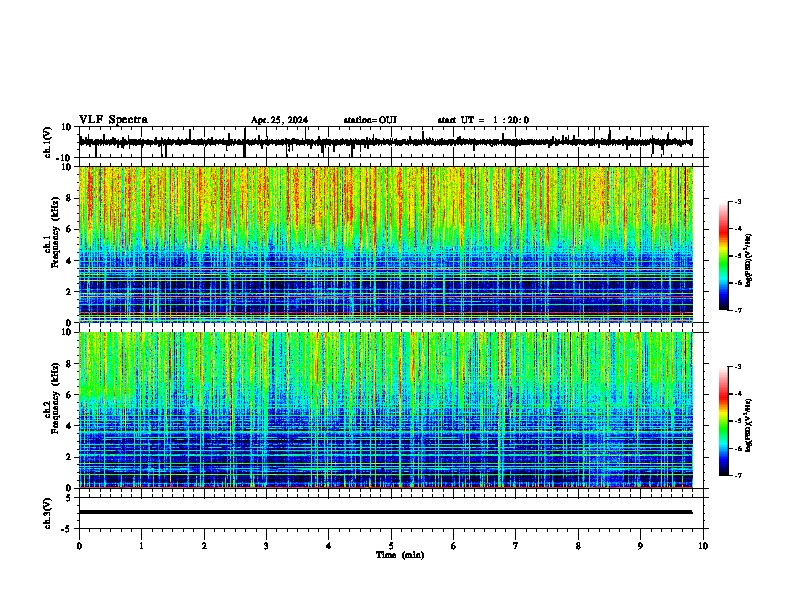792x612 pixels.
Task: Click the ch.1 spectrogram color scale bar
Action: point(724,256)
